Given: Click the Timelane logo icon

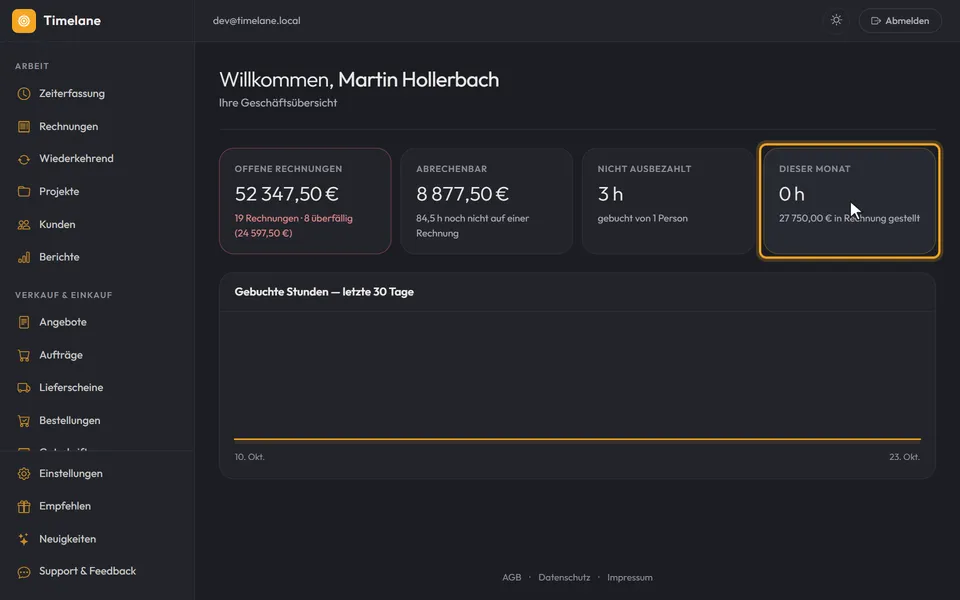Looking at the screenshot, I should (24, 21).
